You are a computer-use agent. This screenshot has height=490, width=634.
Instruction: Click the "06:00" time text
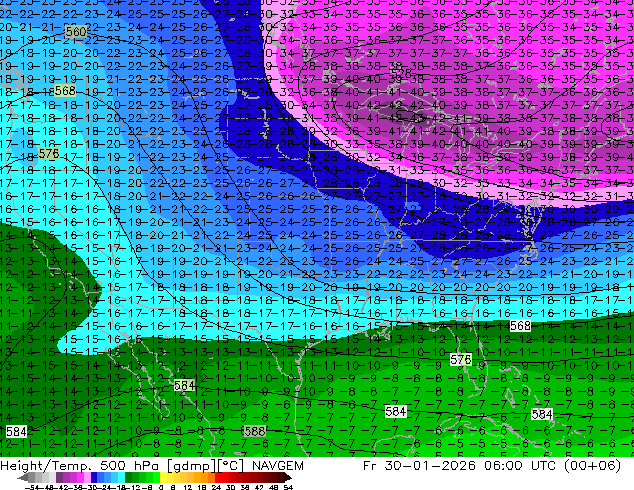tap(504, 466)
